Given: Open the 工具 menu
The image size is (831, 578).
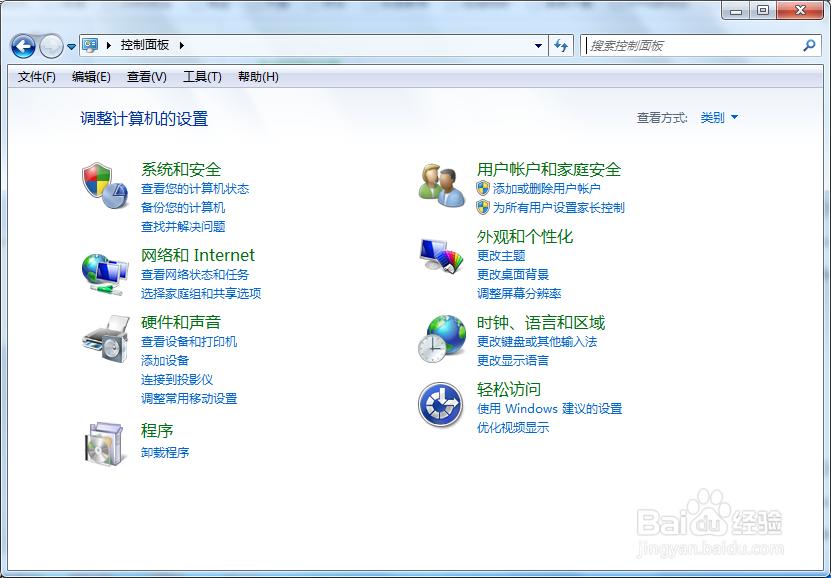Looking at the screenshot, I should coord(201,76).
